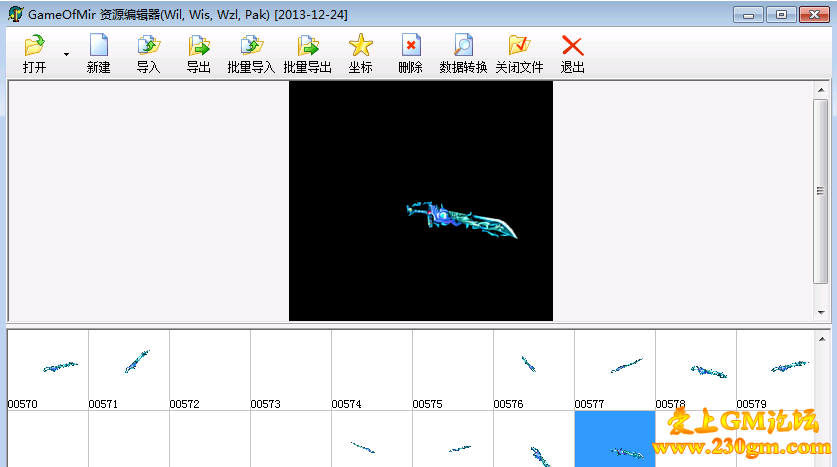Click preview pane scroll down arrow
The height and width of the screenshot is (467, 837).
[x=821, y=313]
